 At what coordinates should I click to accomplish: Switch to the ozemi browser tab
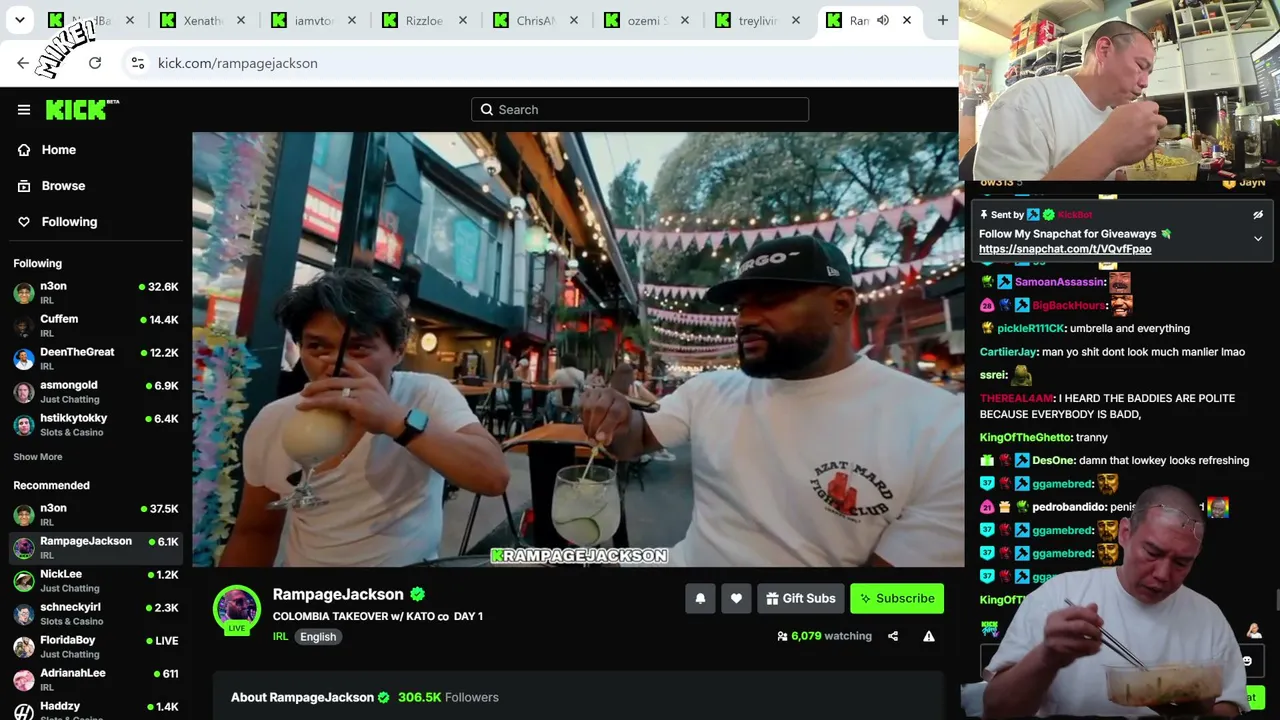(646, 20)
